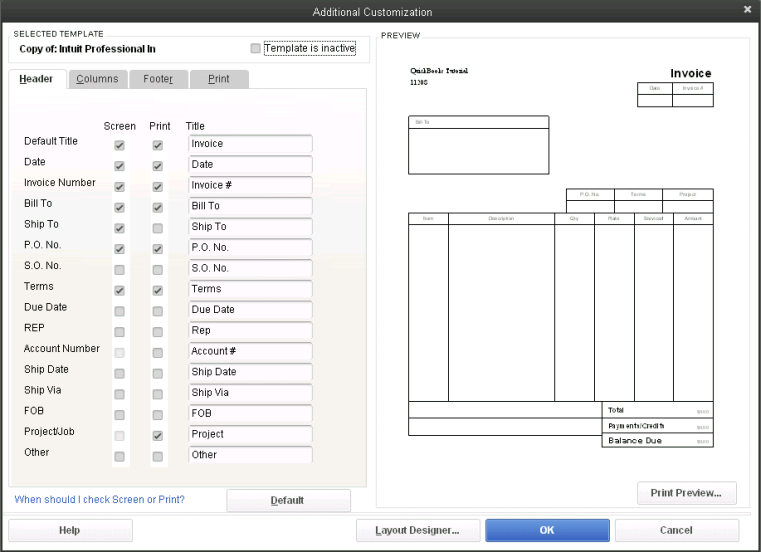
Task: Click the Default button
Action: click(x=288, y=500)
